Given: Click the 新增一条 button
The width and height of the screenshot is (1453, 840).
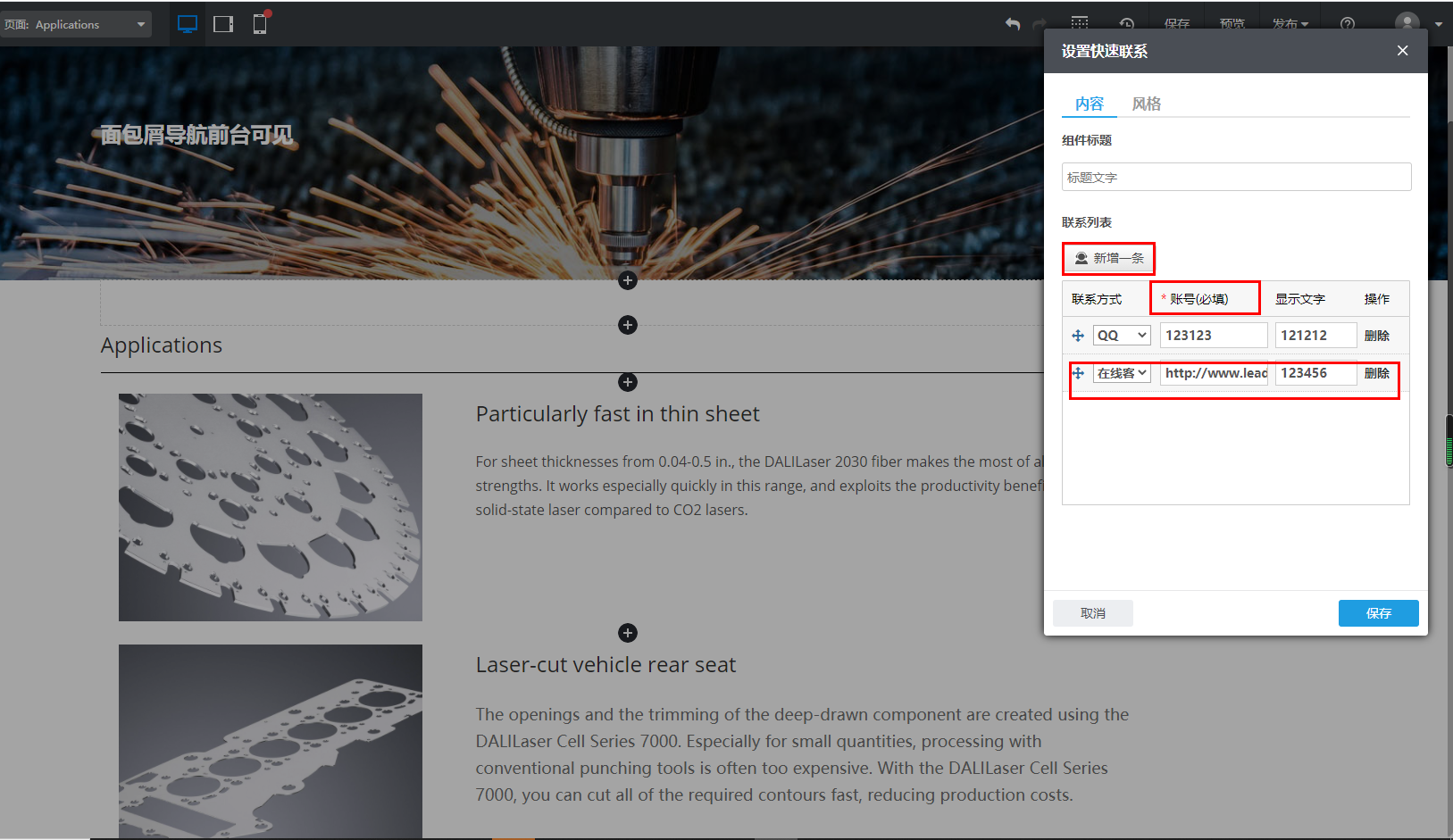Looking at the screenshot, I should pos(1108,258).
